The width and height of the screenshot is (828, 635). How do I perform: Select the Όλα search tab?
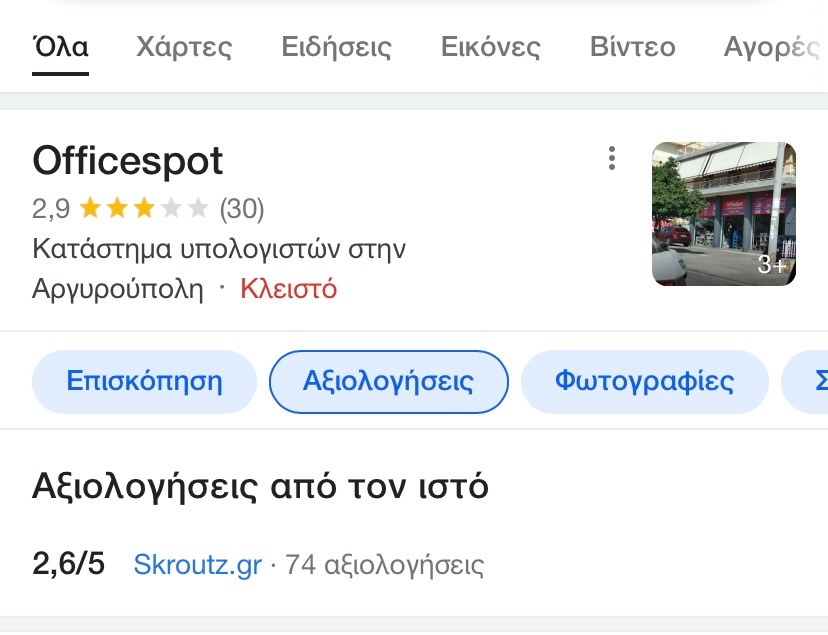60,47
